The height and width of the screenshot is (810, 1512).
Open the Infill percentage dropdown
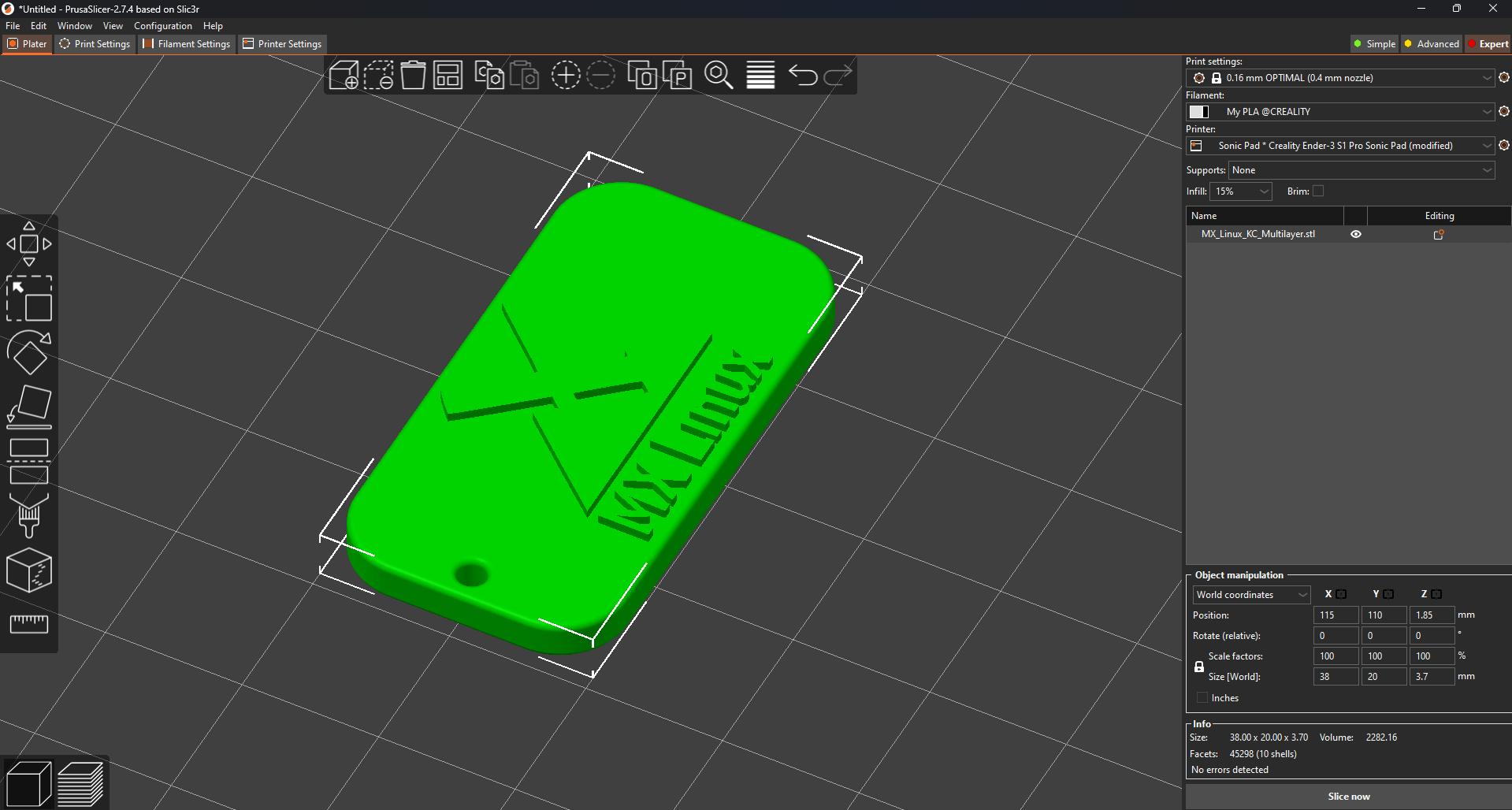[x=1241, y=191]
